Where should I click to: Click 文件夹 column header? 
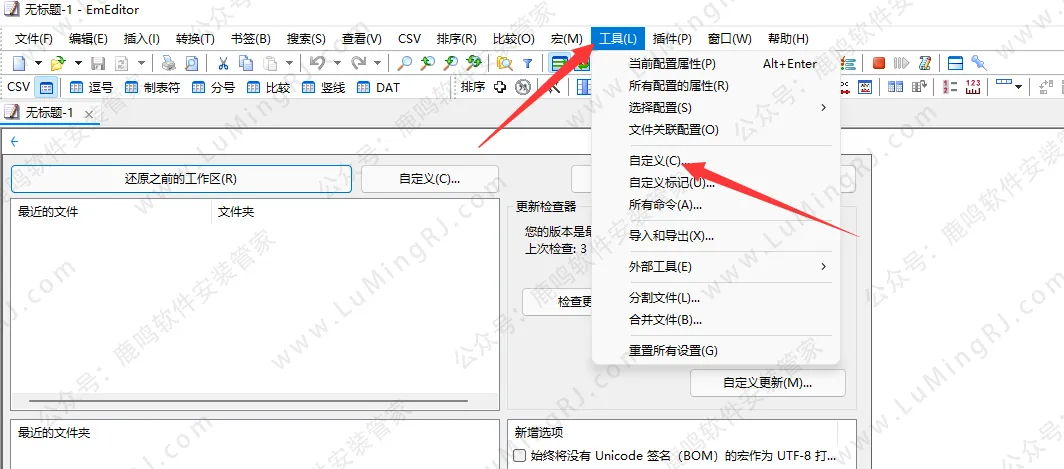pos(356,212)
